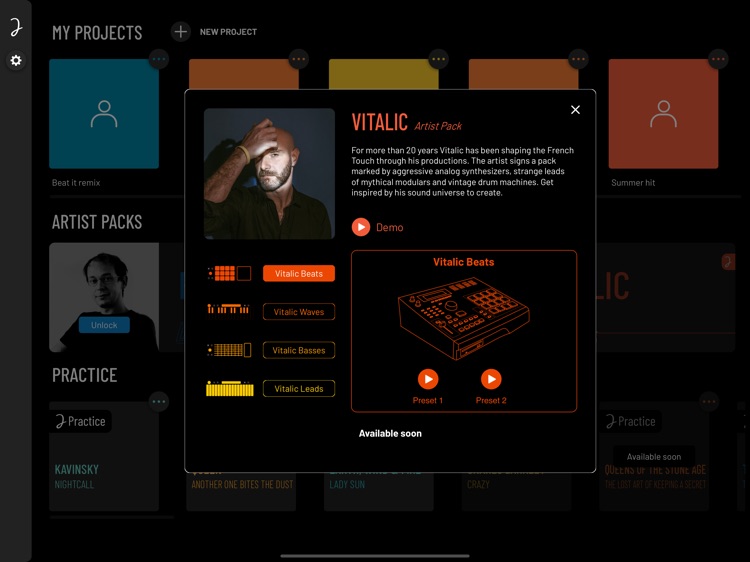Image resolution: width=750 pixels, height=562 pixels.
Task: Open options menu on first orange project tile
Action: click(298, 59)
